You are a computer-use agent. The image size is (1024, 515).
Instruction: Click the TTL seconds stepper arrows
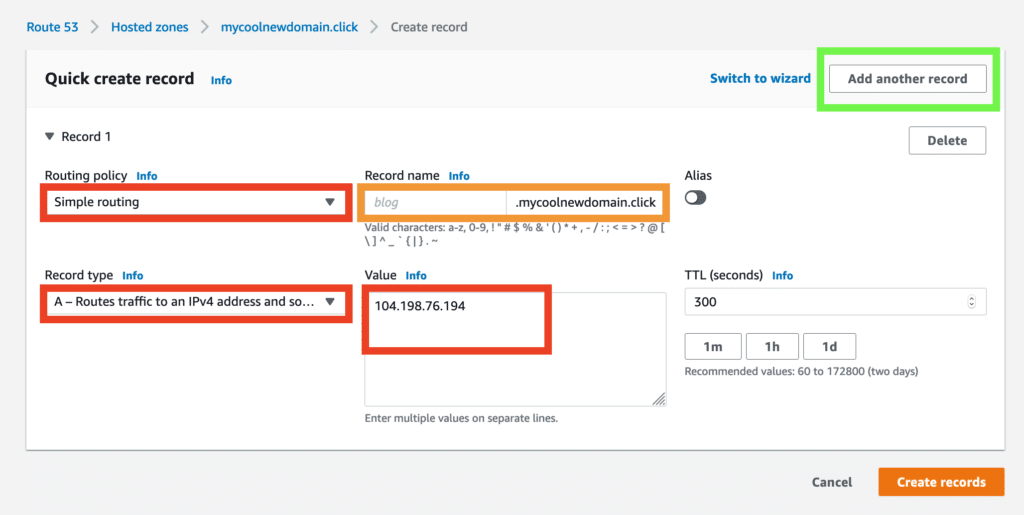coord(972,302)
